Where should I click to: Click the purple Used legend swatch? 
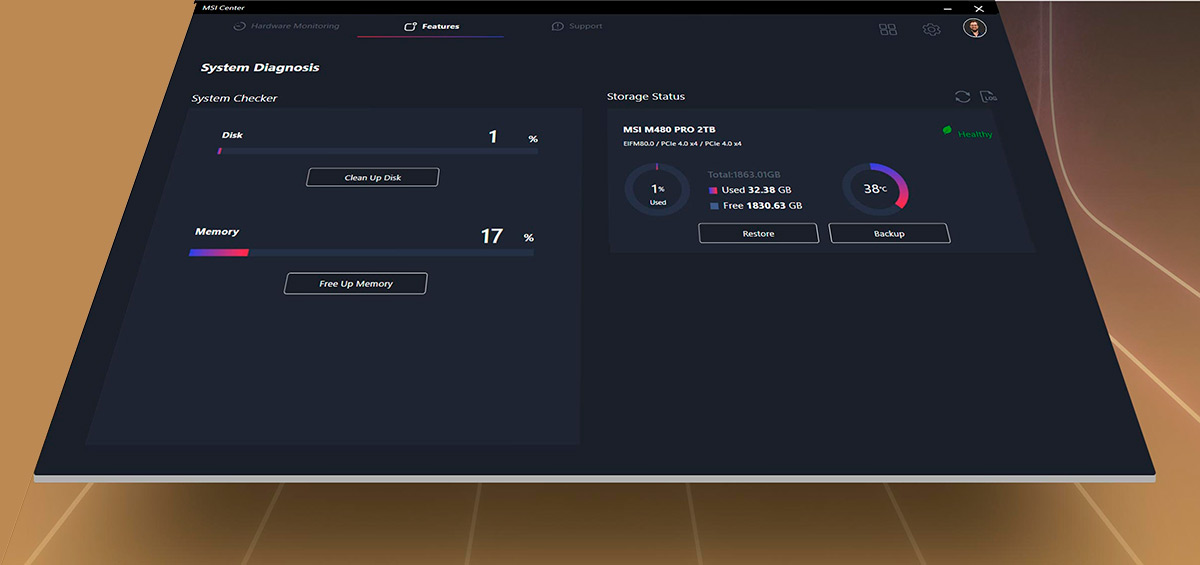(x=713, y=189)
